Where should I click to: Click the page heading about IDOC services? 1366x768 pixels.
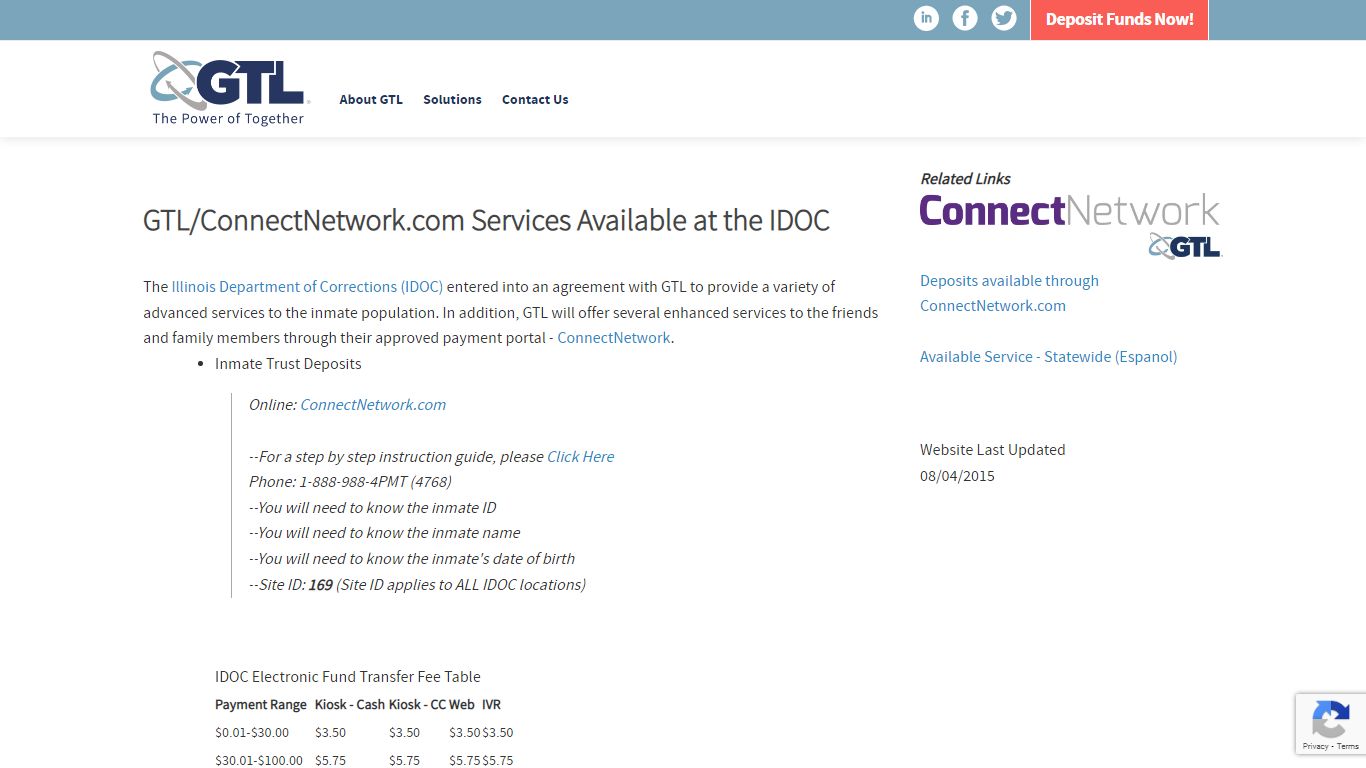coord(486,220)
